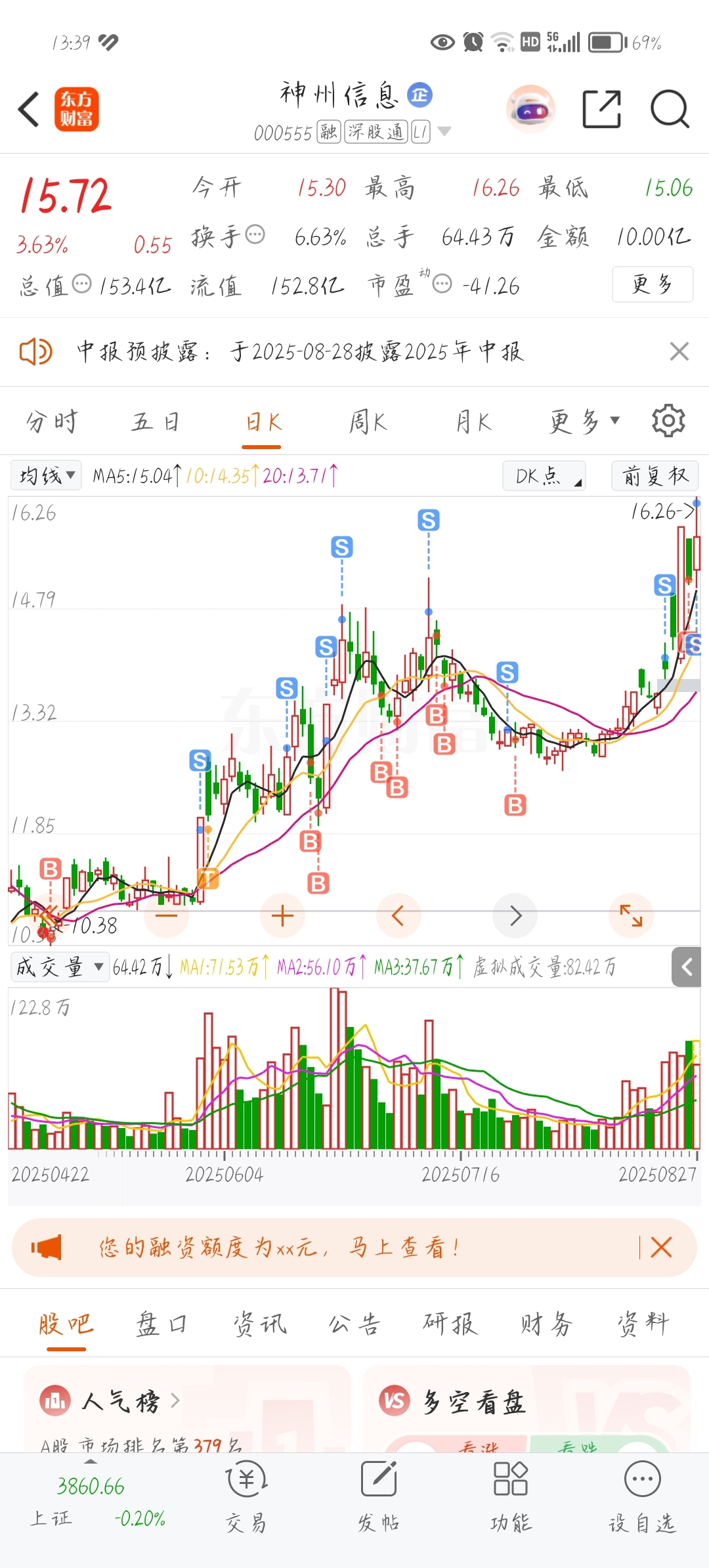Open 研报 research tab
The height and width of the screenshot is (1568, 709).
click(x=450, y=1324)
